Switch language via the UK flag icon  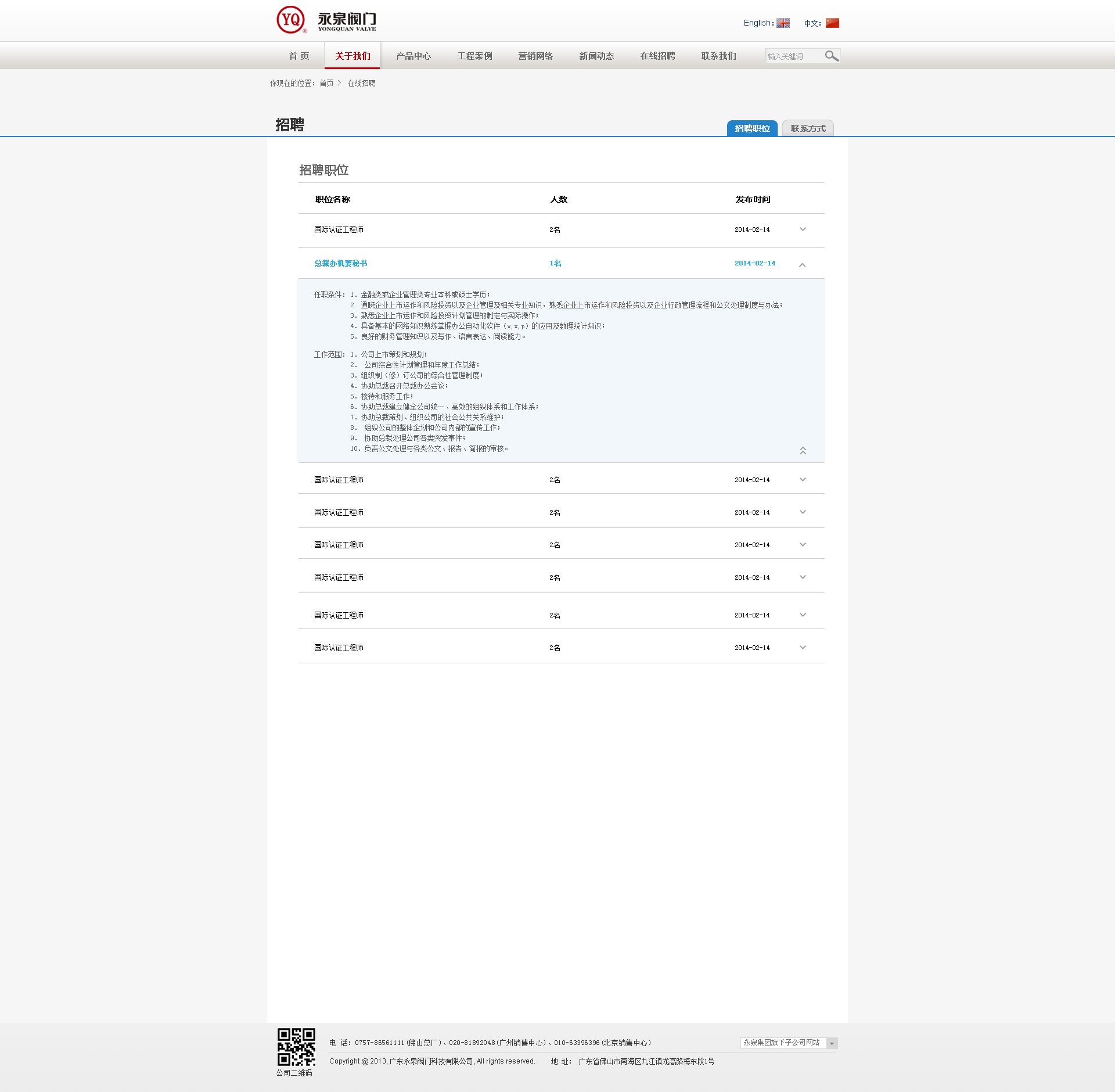pyautogui.click(x=783, y=23)
